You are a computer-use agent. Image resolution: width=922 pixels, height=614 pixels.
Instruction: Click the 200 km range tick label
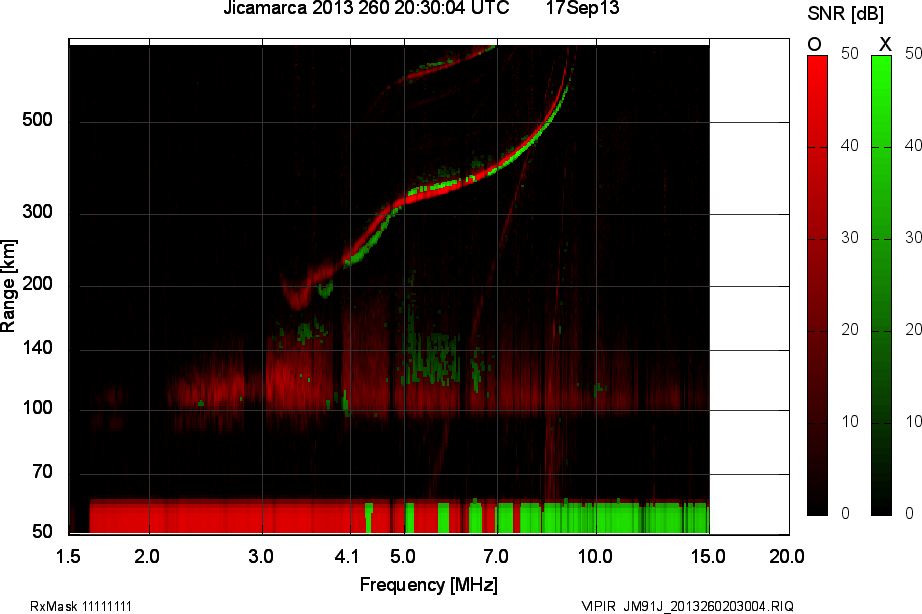point(37,284)
